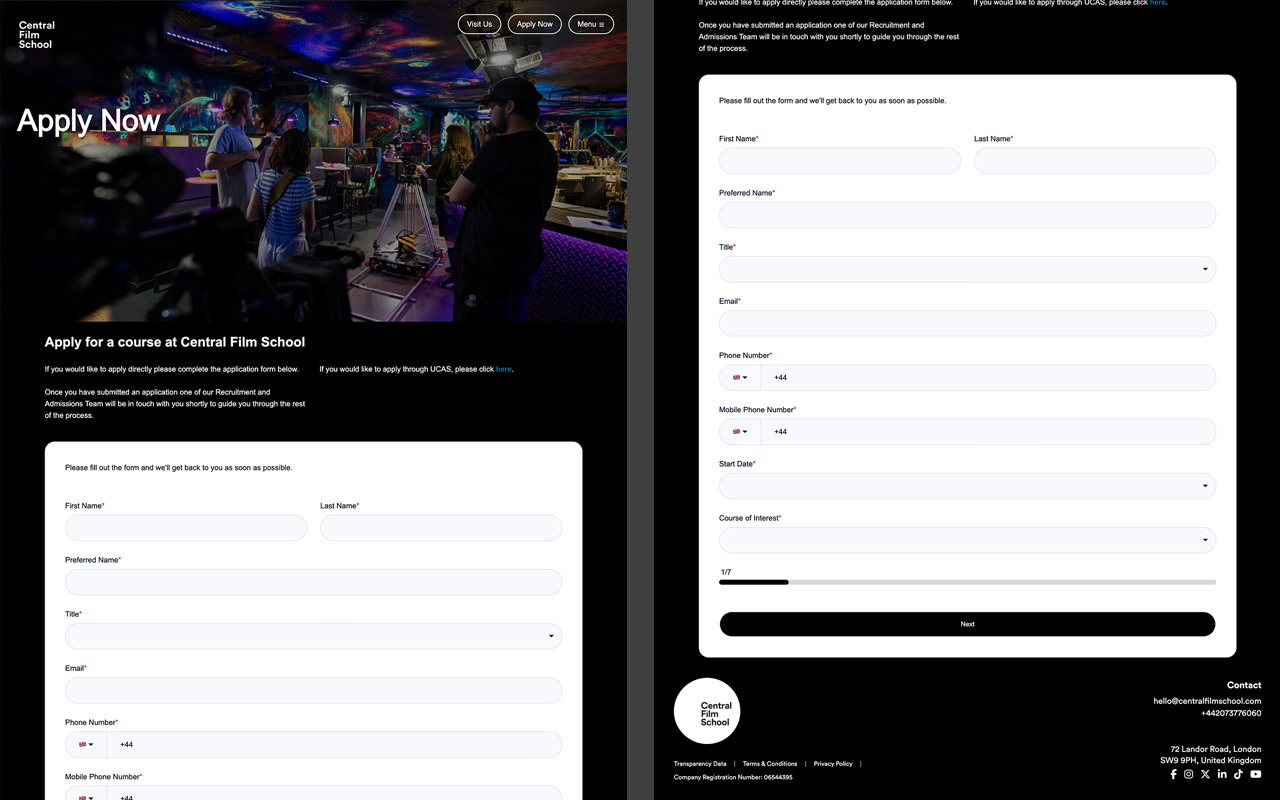Viewport: 1280px width, 800px height.
Task: Expand the Course of Interest dropdown
Action: click(967, 540)
